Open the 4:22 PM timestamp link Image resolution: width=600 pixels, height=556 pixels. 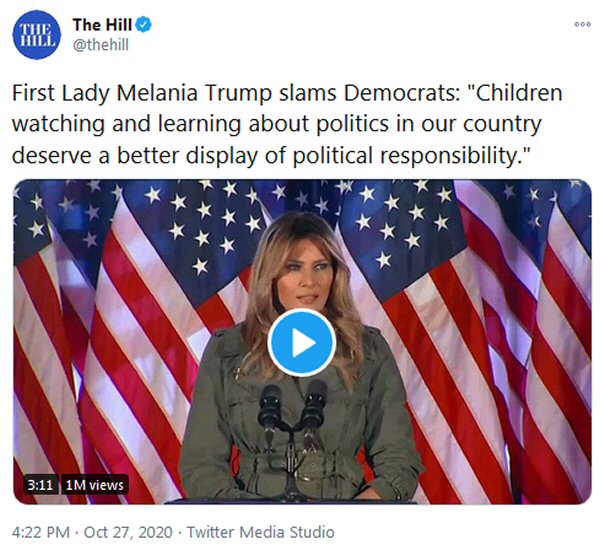[x=41, y=532]
